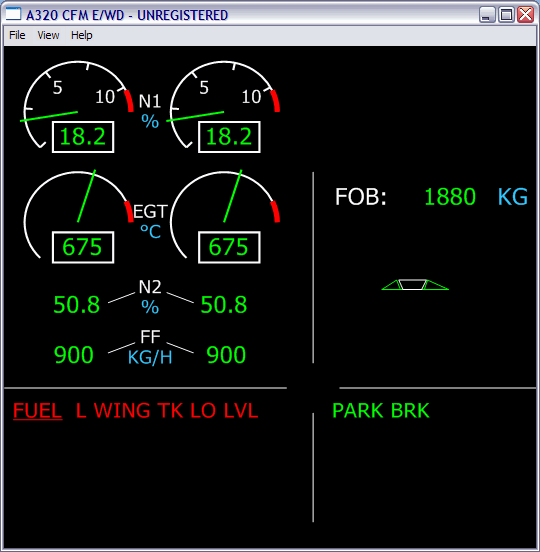
Task: Click the PARK BRK memo
Action: click(x=381, y=410)
